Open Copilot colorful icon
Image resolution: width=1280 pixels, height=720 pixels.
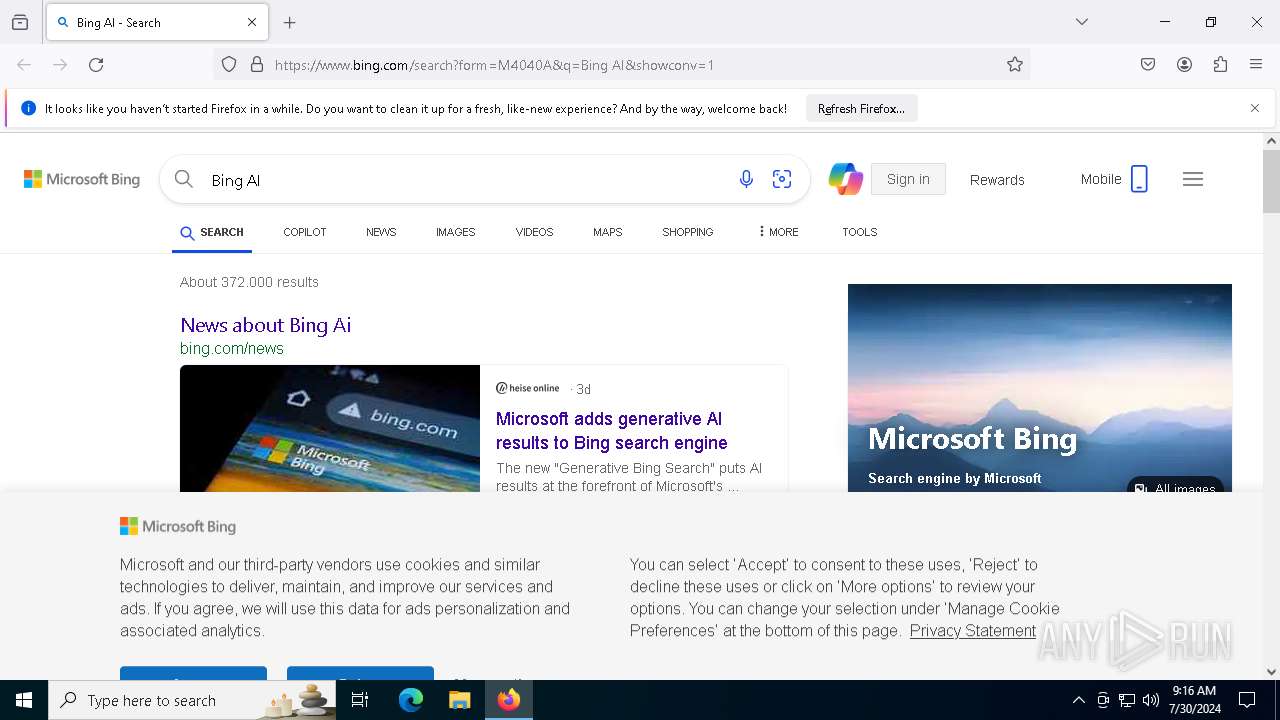click(845, 179)
